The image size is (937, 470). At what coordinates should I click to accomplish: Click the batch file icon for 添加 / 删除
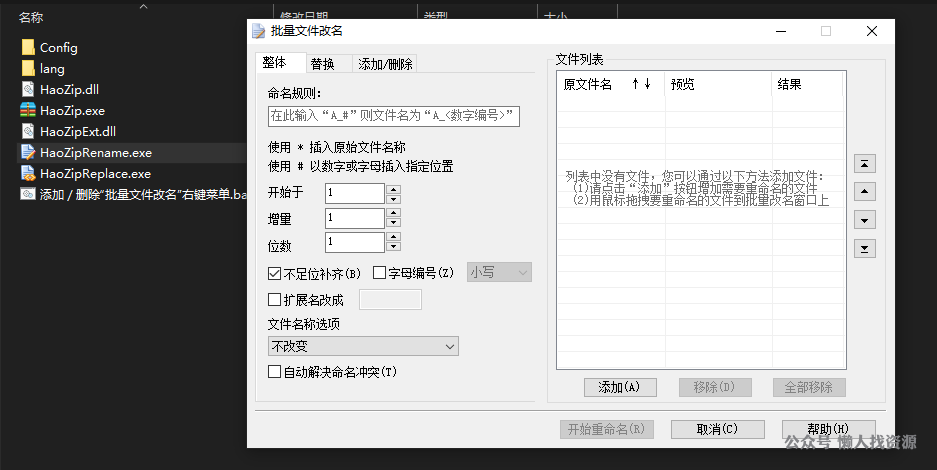coord(28,194)
